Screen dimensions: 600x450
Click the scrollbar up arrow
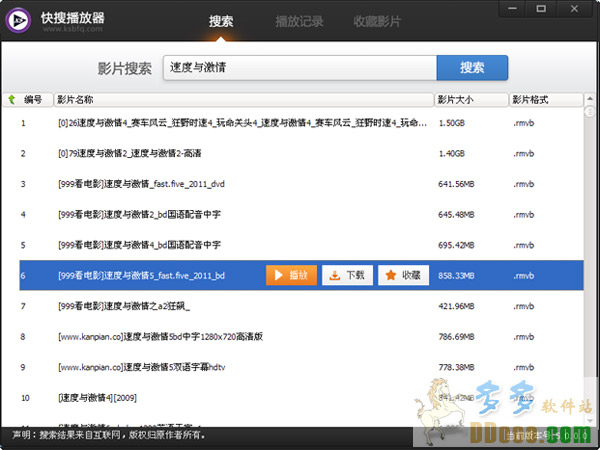(590, 99)
